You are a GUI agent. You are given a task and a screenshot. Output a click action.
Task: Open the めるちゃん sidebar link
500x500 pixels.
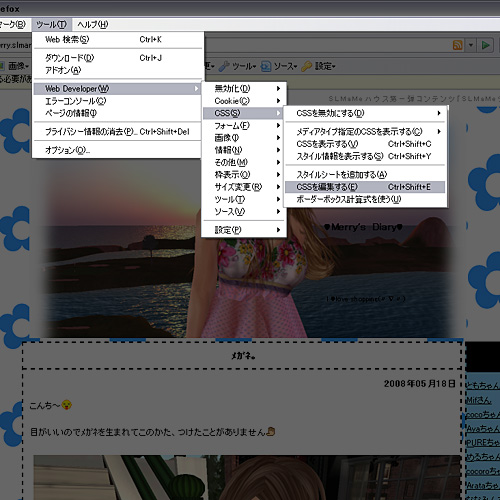482,457
